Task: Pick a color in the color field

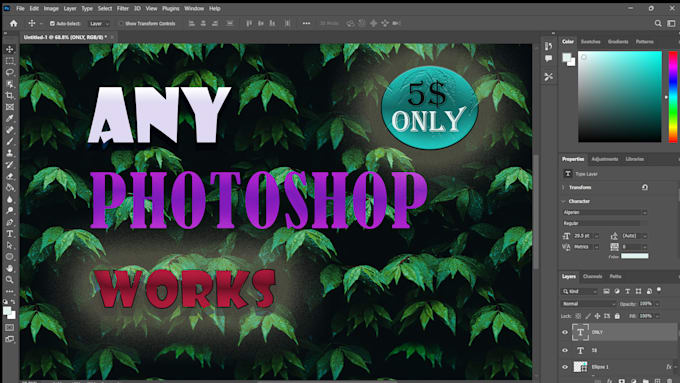Action: [619, 97]
